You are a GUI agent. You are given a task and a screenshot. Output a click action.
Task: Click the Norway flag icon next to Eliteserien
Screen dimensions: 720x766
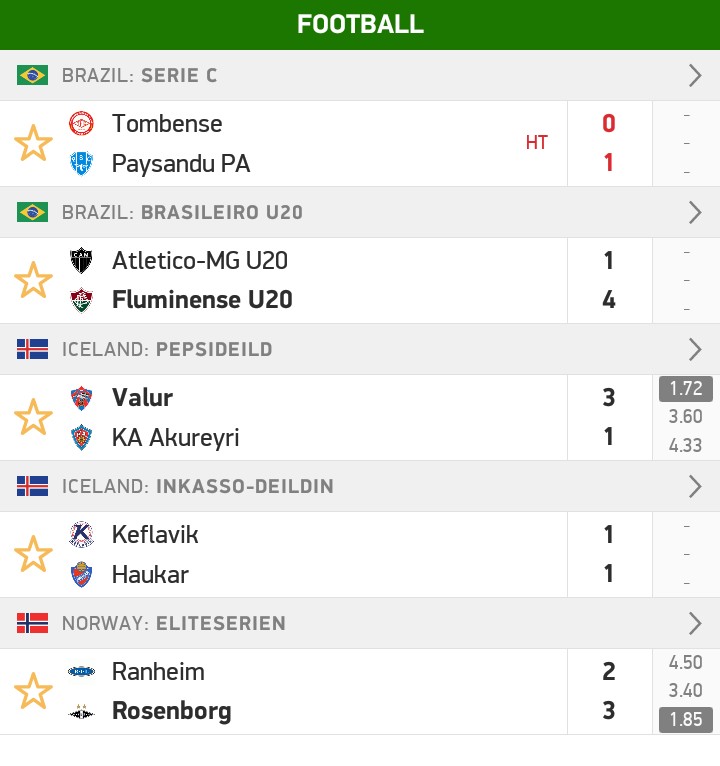tap(32, 623)
